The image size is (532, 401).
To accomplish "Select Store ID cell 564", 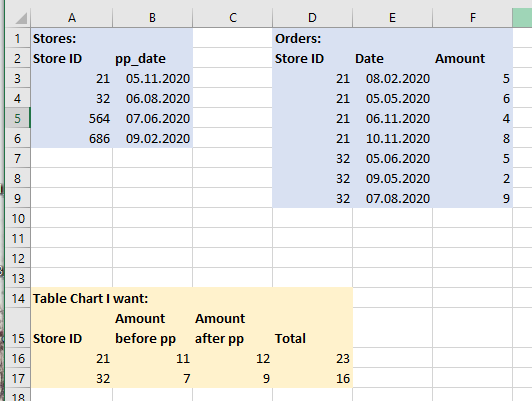I will click(x=72, y=118).
